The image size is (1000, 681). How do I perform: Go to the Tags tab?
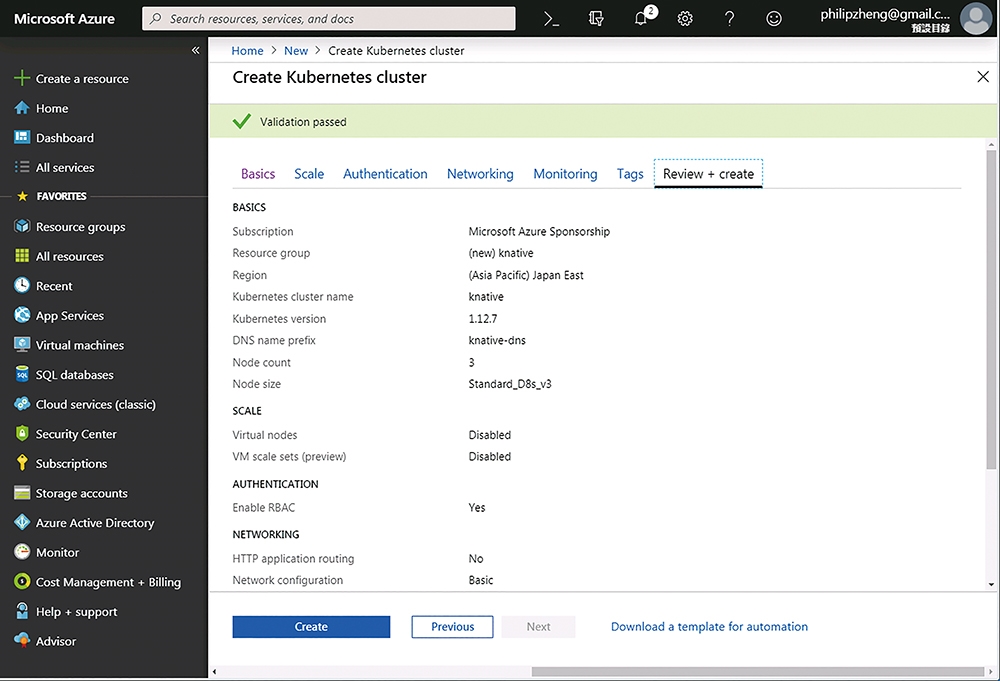tap(629, 173)
